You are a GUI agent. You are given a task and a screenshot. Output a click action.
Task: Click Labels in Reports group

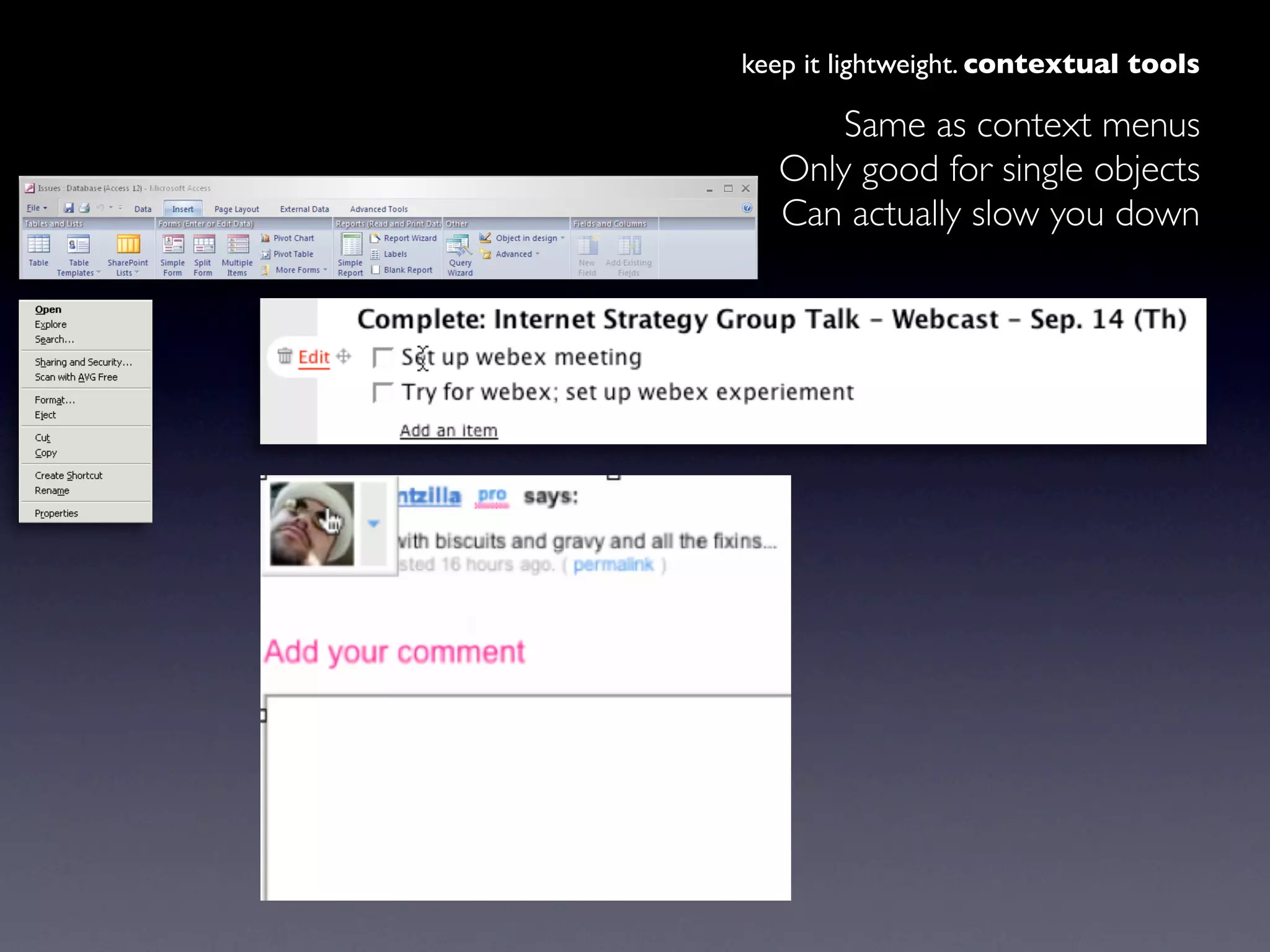click(x=389, y=254)
